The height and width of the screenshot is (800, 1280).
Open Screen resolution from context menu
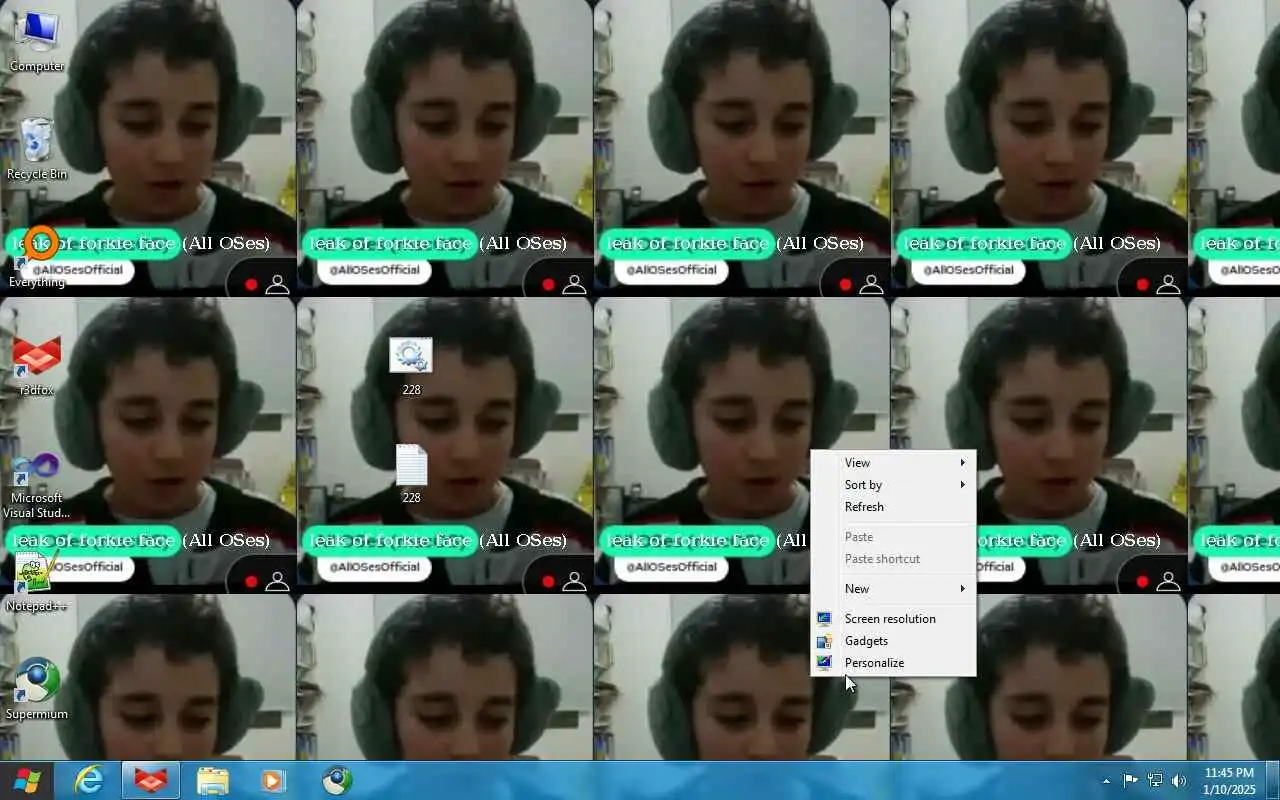(x=893, y=619)
